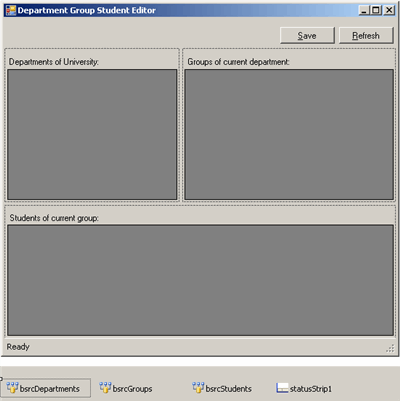Click the 'Groups of current department:' label
The height and width of the screenshot is (401, 400).
tap(238, 62)
